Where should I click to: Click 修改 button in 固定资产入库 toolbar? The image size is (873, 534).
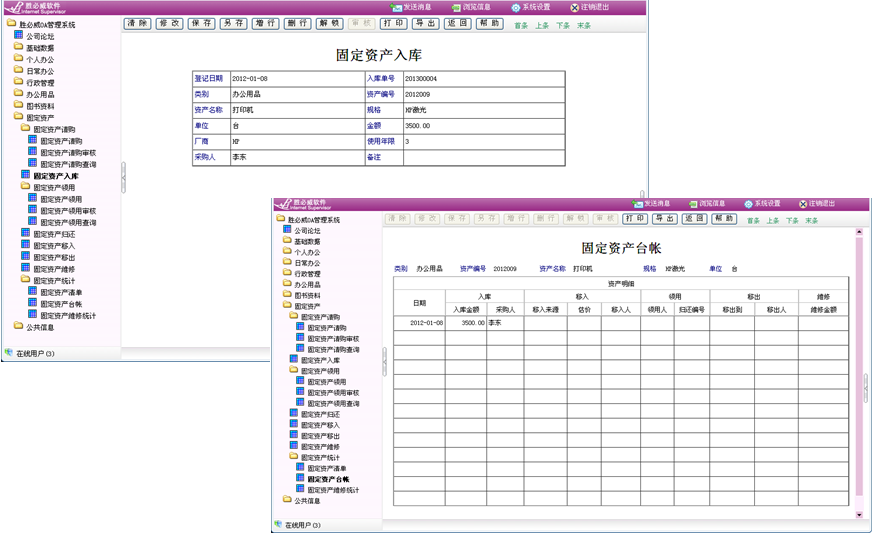pos(169,23)
